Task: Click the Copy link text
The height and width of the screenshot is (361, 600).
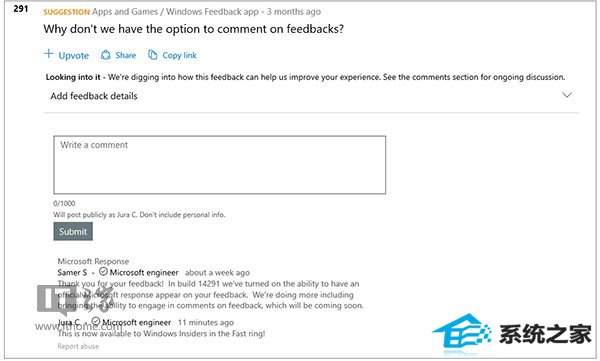Action: pos(179,56)
